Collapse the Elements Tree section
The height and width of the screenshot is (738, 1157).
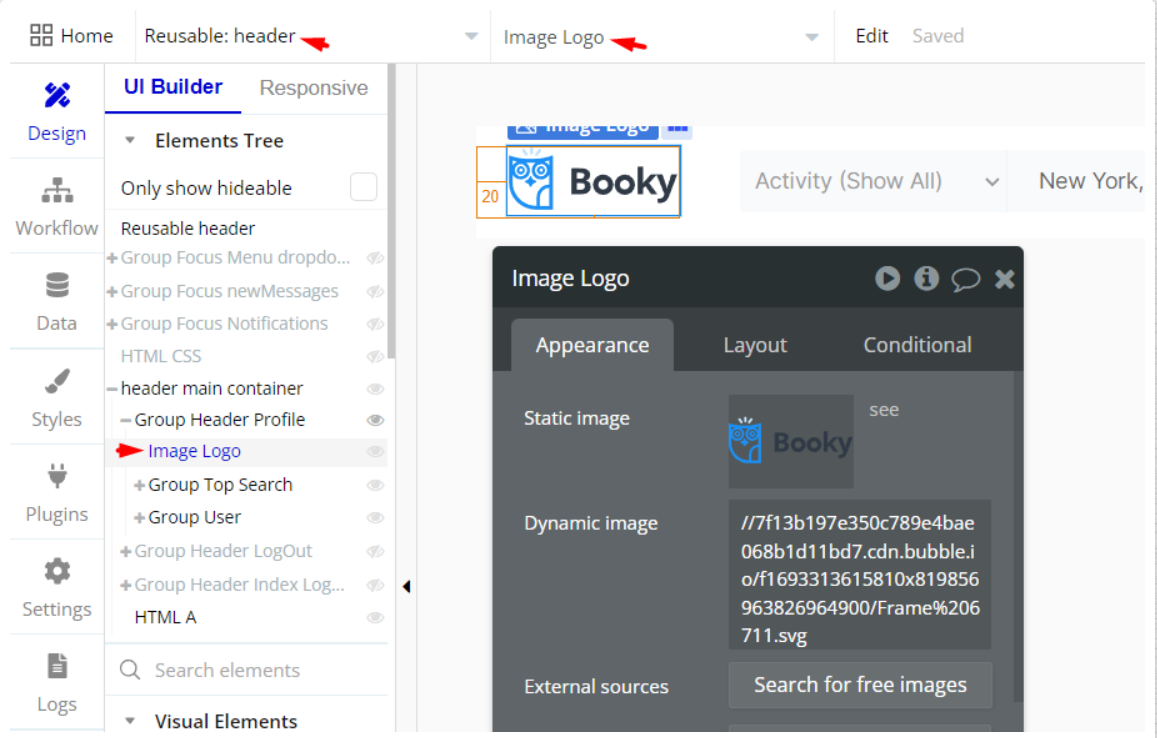click(130, 140)
